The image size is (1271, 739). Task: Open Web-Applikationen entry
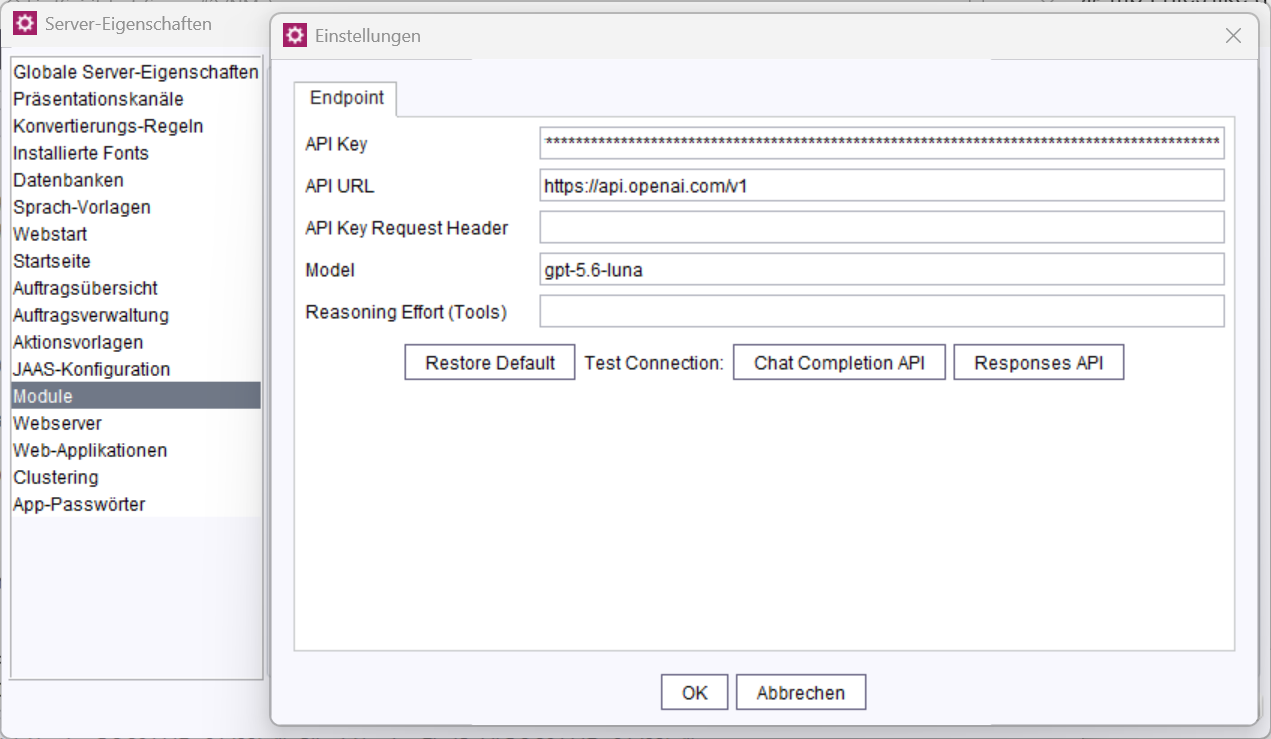(x=136, y=450)
